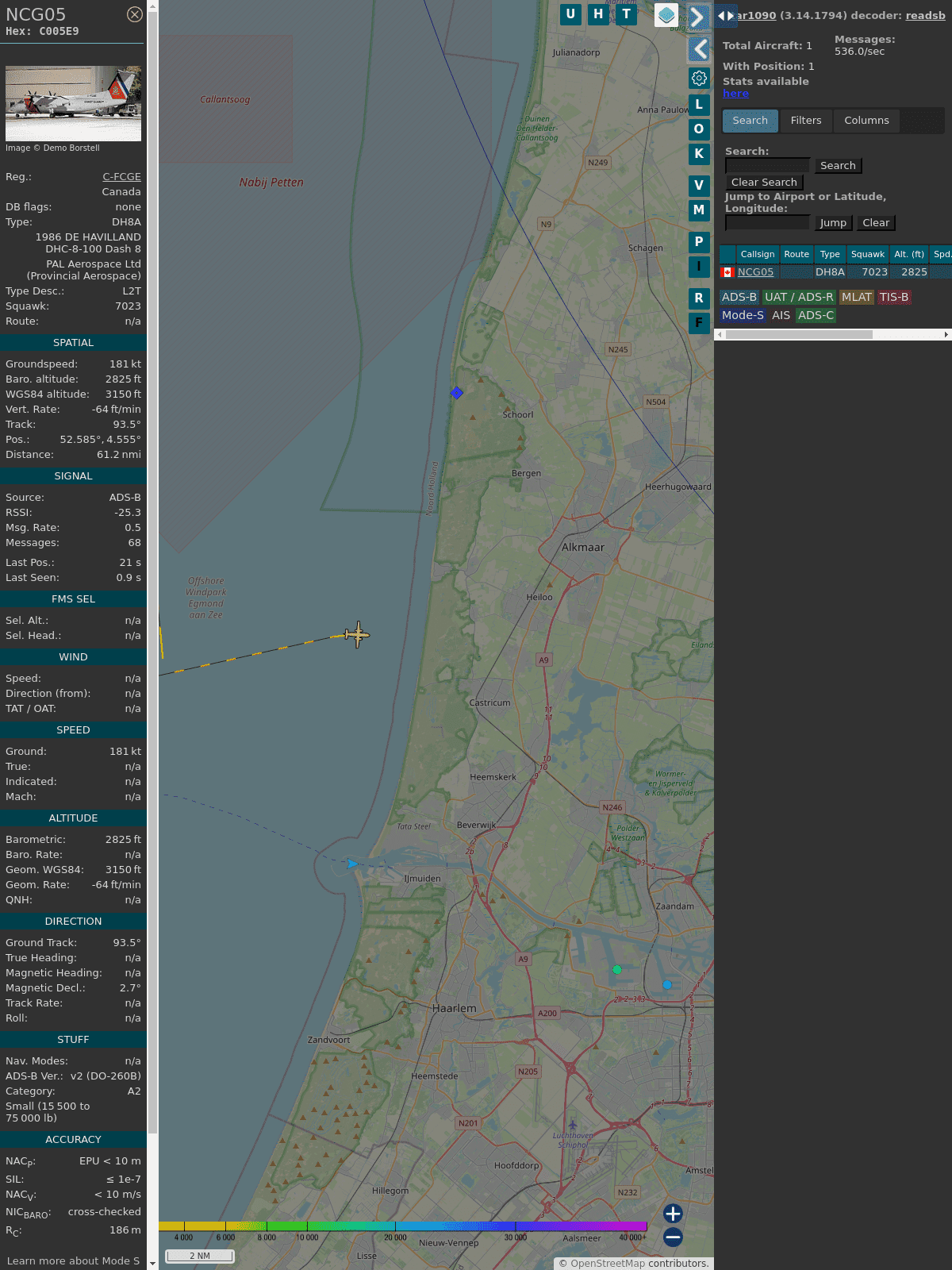This screenshot has height=1270, width=952.
Task: Click the Squawk value 7023 in table
Action: pyautogui.click(x=875, y=272)
